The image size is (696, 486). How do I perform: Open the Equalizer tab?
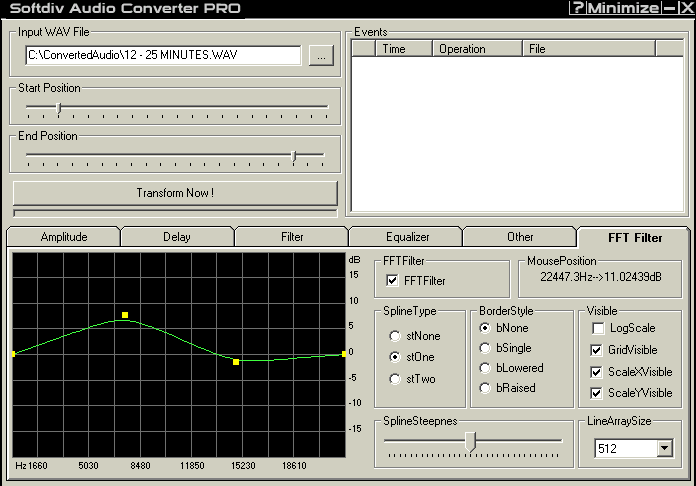coord(407,237)
